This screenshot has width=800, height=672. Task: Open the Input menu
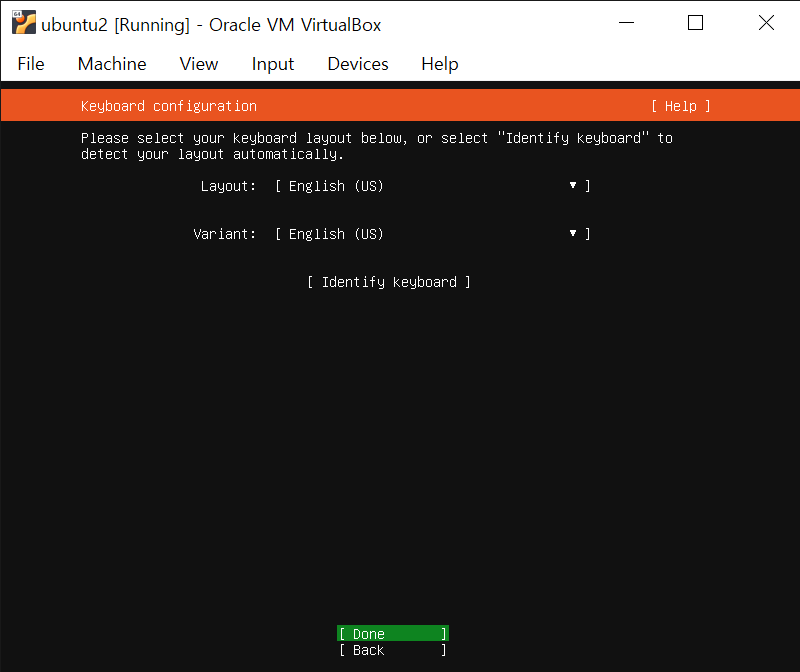(272, 64)
